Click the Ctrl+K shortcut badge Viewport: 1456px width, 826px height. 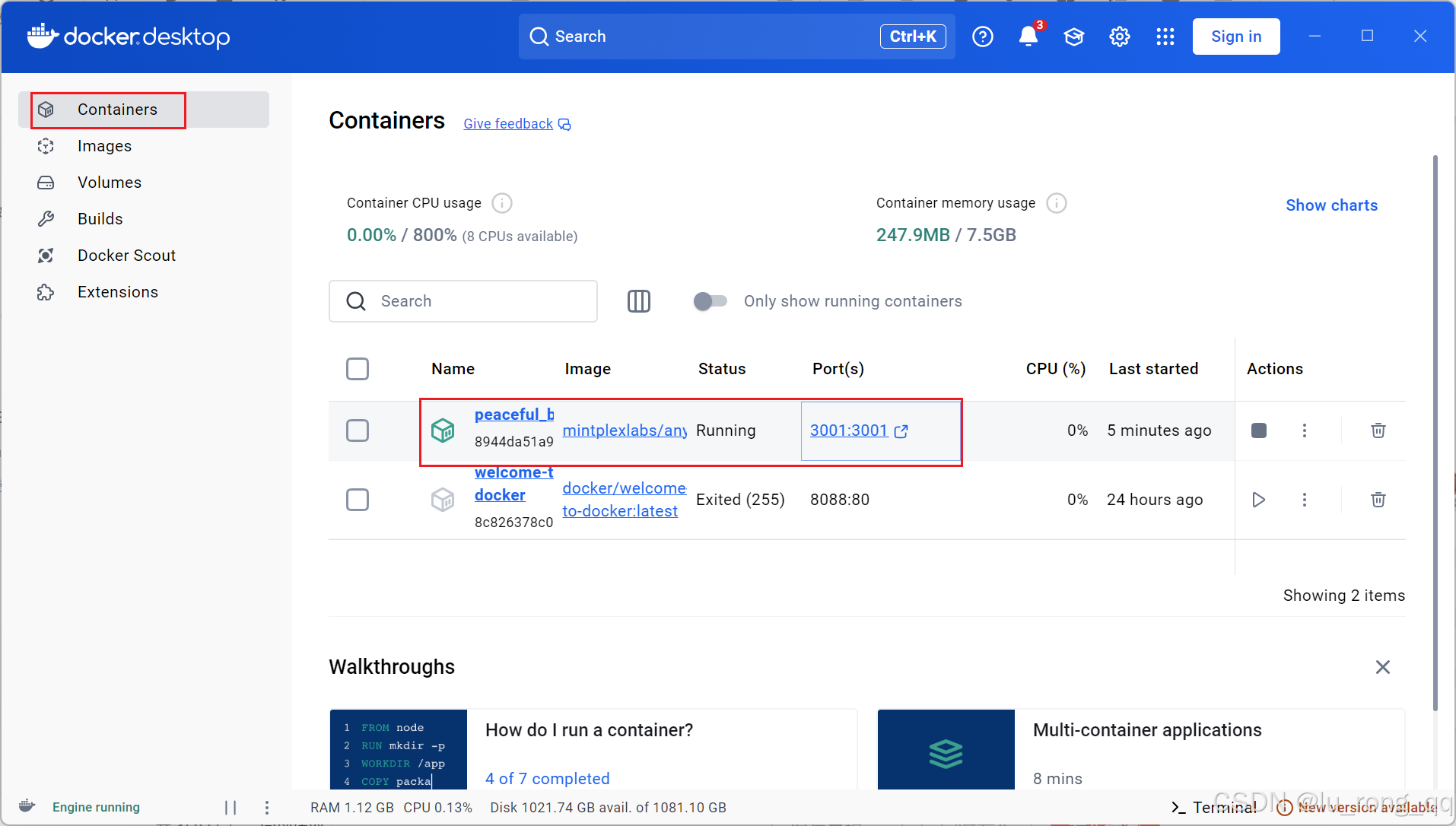(913, 37)
